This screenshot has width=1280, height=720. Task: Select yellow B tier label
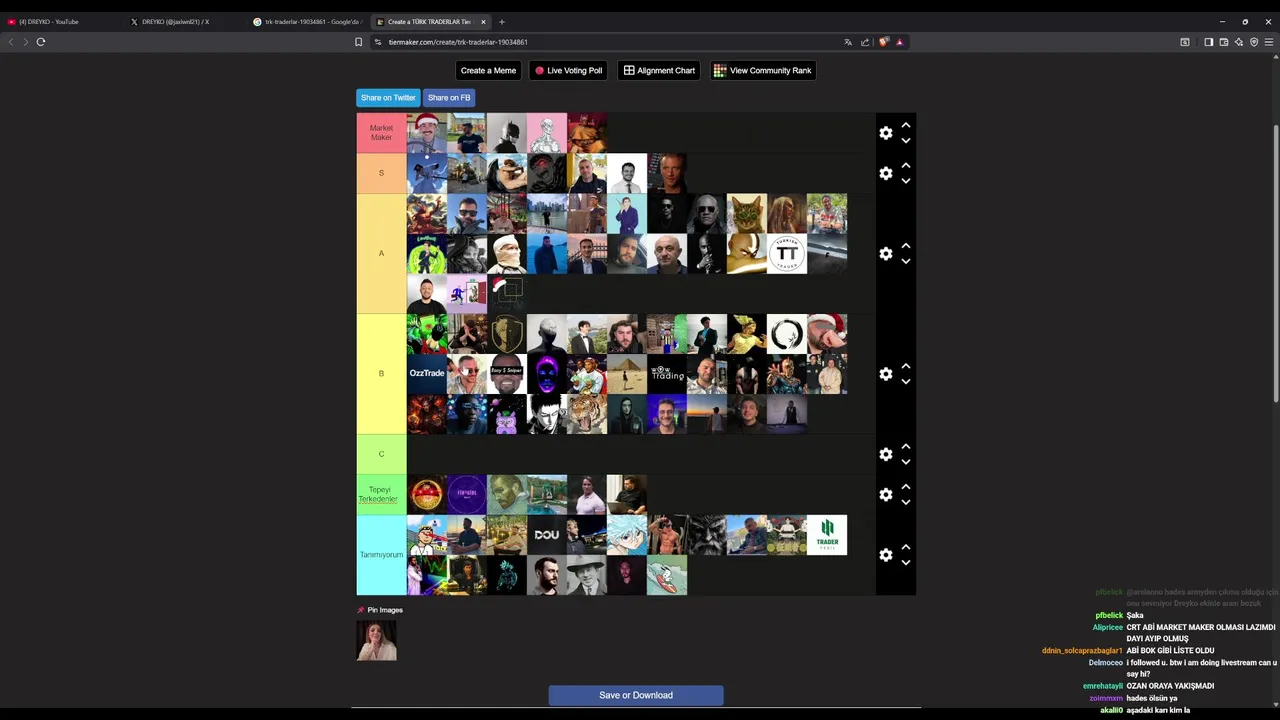tap(381, 374)
